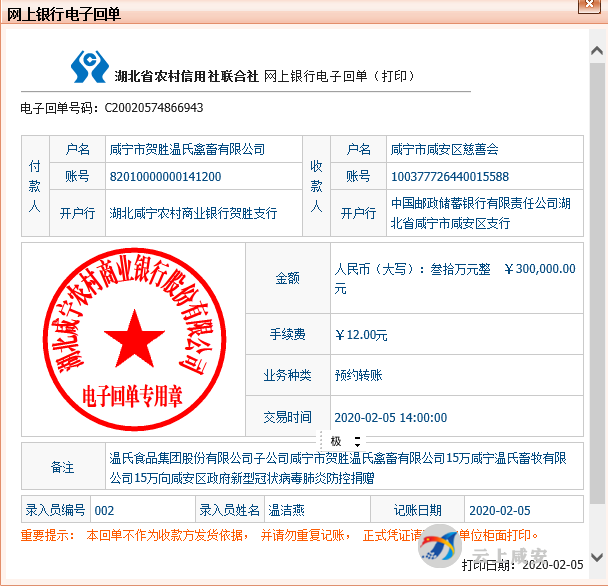Click the 湖北农信 bank logo icon
The image size is (608, 588).
click(x=90, y=67)
